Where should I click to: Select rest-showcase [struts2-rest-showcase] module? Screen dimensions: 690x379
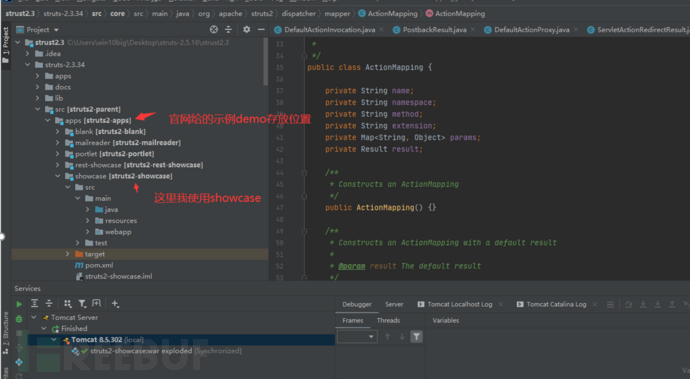tap(134, 165)
